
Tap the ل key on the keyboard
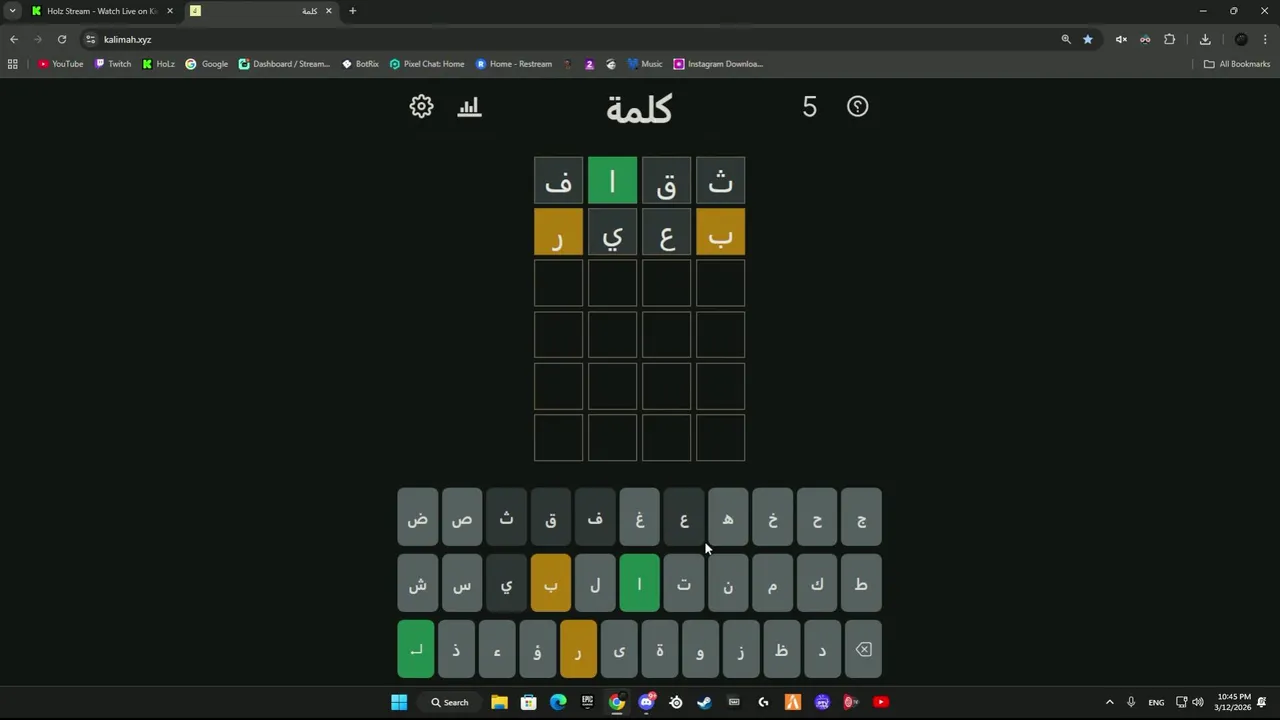[595, 583]
